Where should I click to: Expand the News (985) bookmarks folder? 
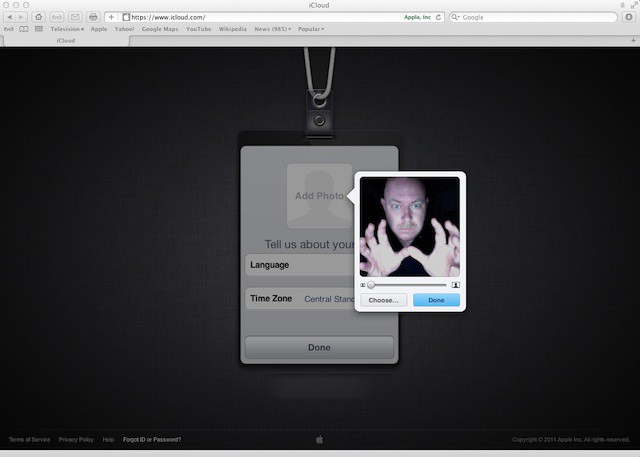coord(272,29)
